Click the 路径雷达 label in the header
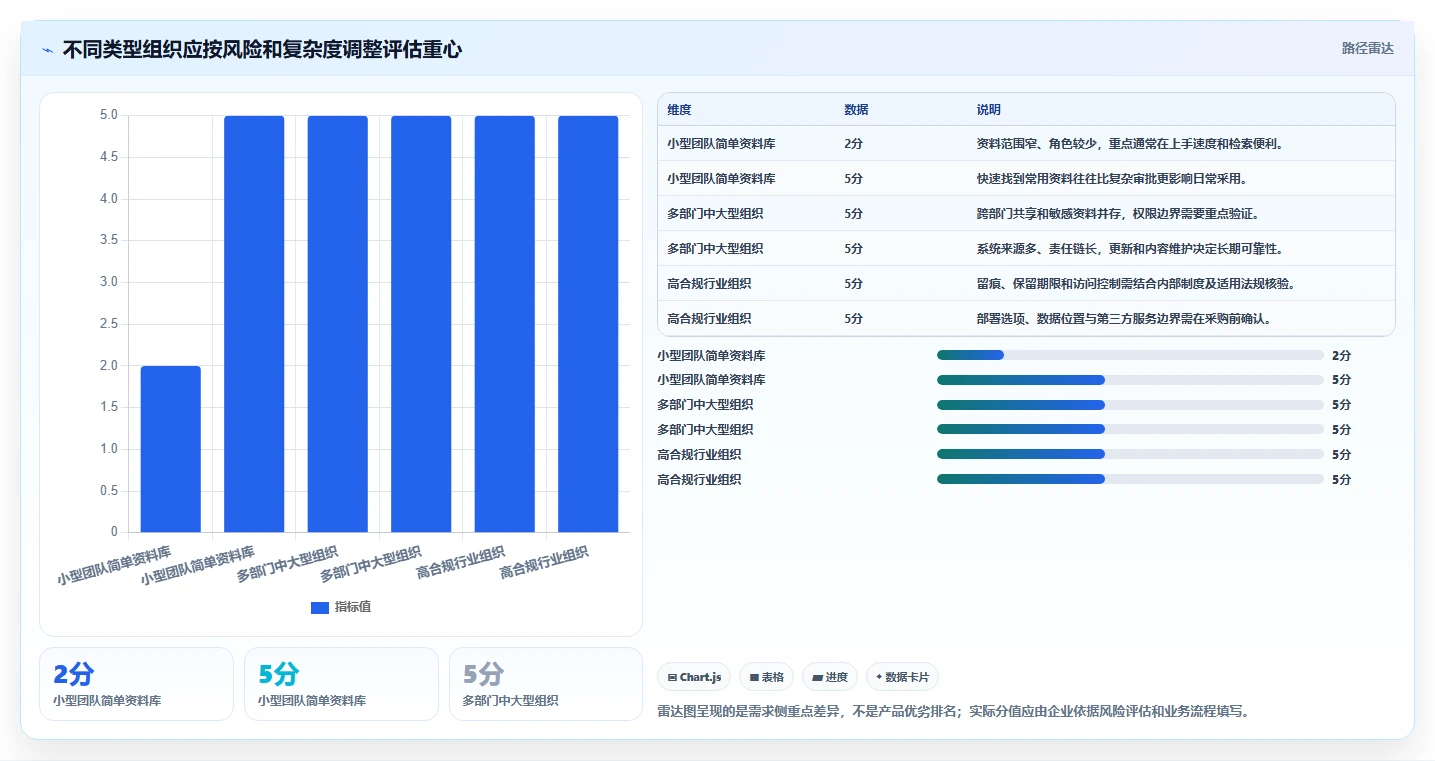 click(x=1367, y=48)
